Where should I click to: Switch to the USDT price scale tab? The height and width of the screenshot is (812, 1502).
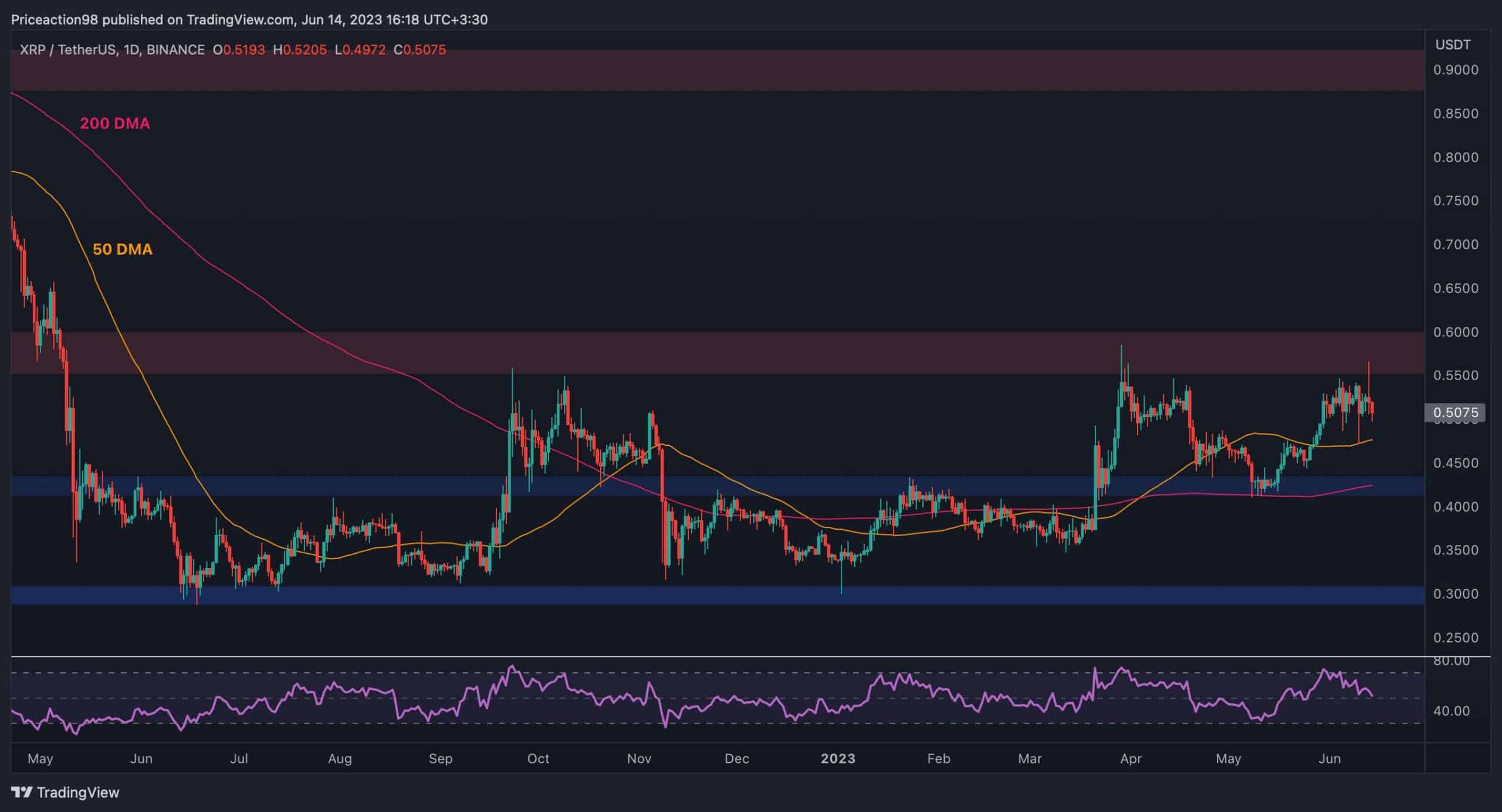[x=1453, y=43]
